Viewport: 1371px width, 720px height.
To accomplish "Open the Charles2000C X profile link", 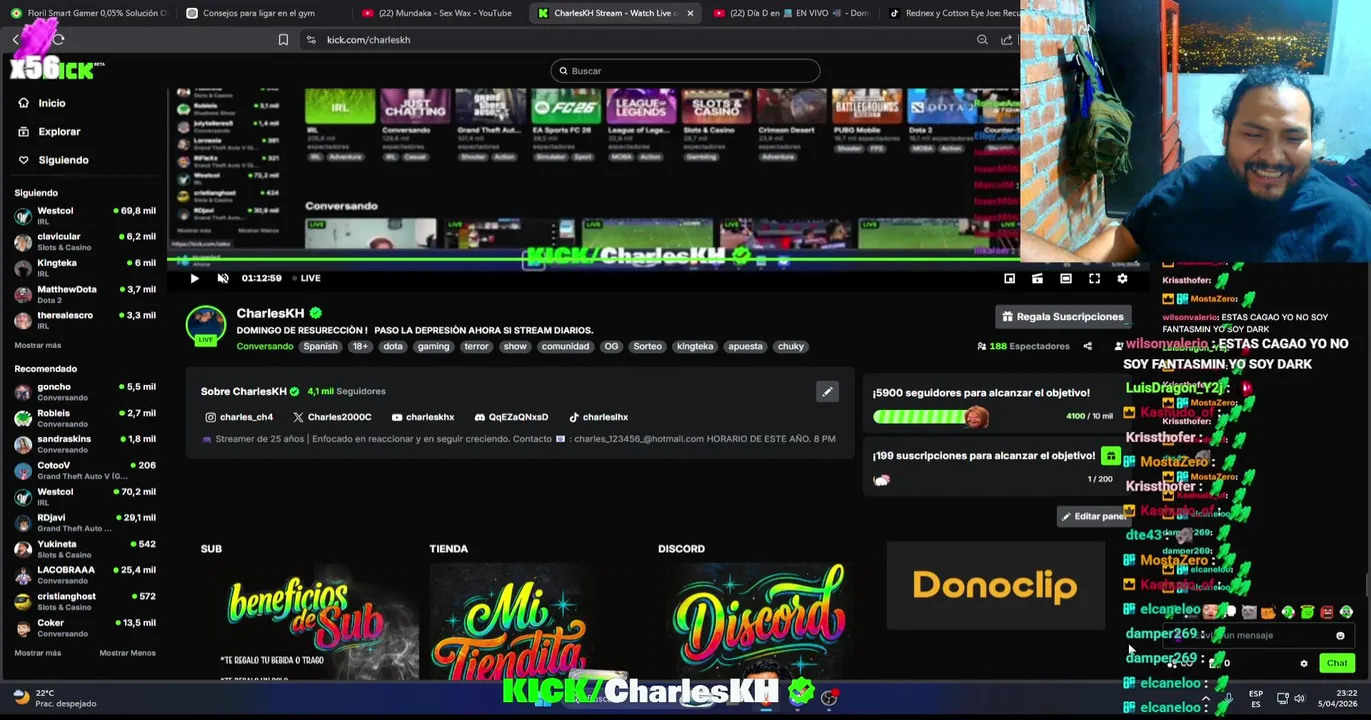I will pos(332,417).
